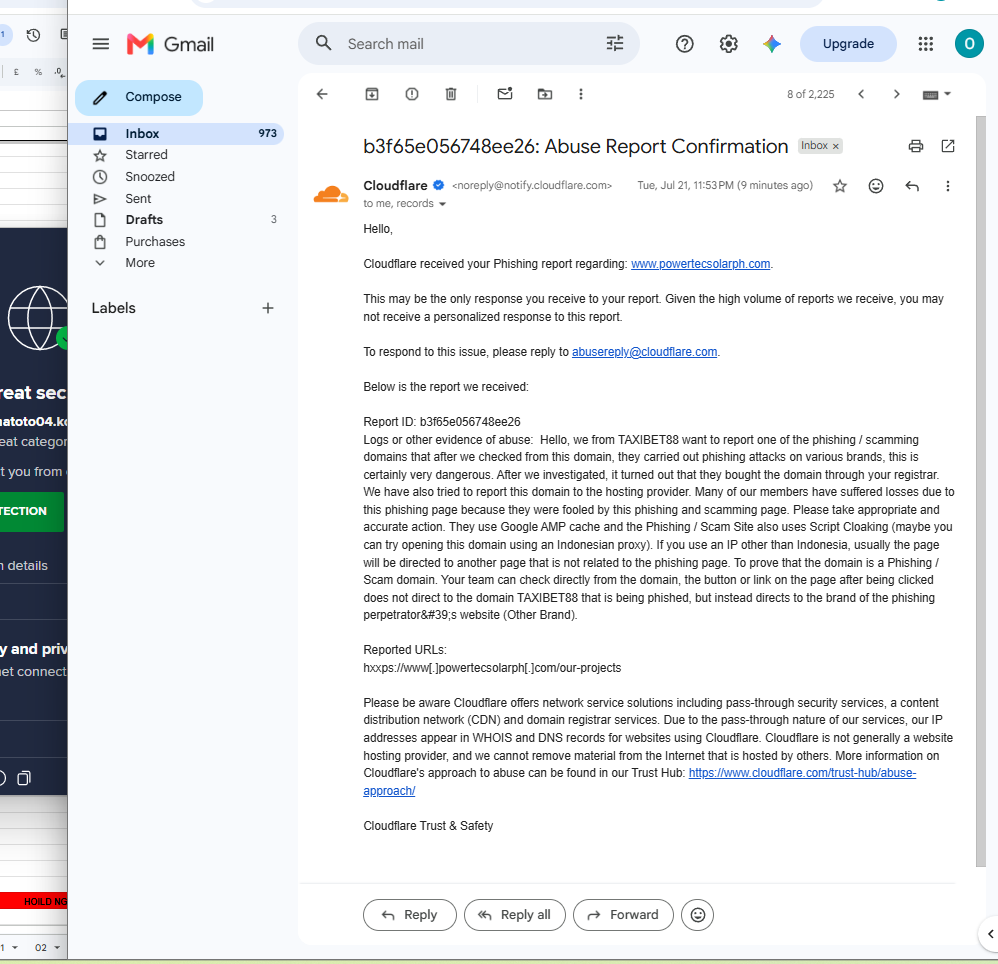
Task: Add emoji reaction beside Forward button
Action: click(x=698, y=915)
